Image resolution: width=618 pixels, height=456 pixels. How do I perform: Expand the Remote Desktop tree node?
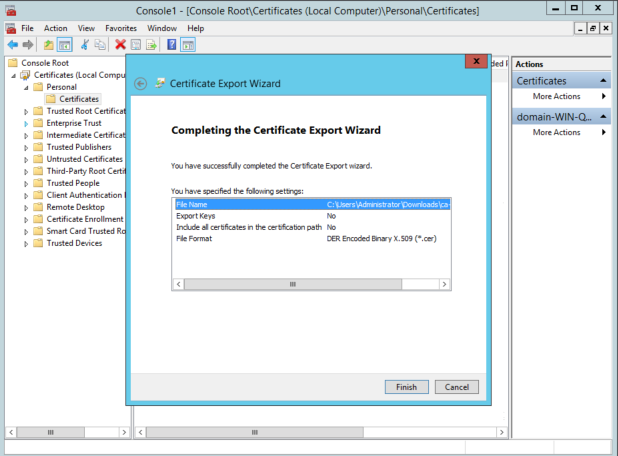27,207
